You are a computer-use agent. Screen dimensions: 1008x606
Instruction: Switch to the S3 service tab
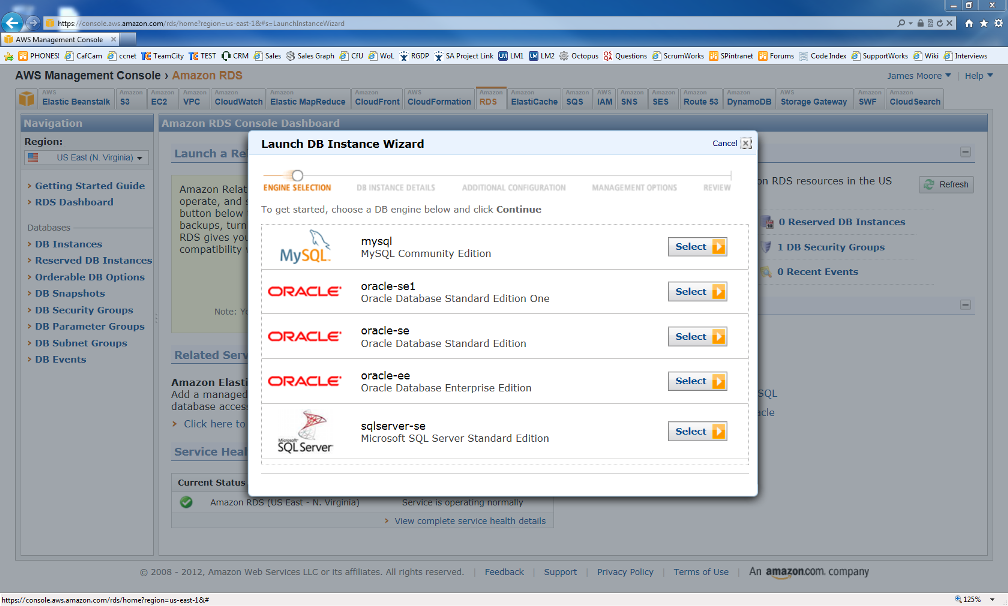[130, 99]
